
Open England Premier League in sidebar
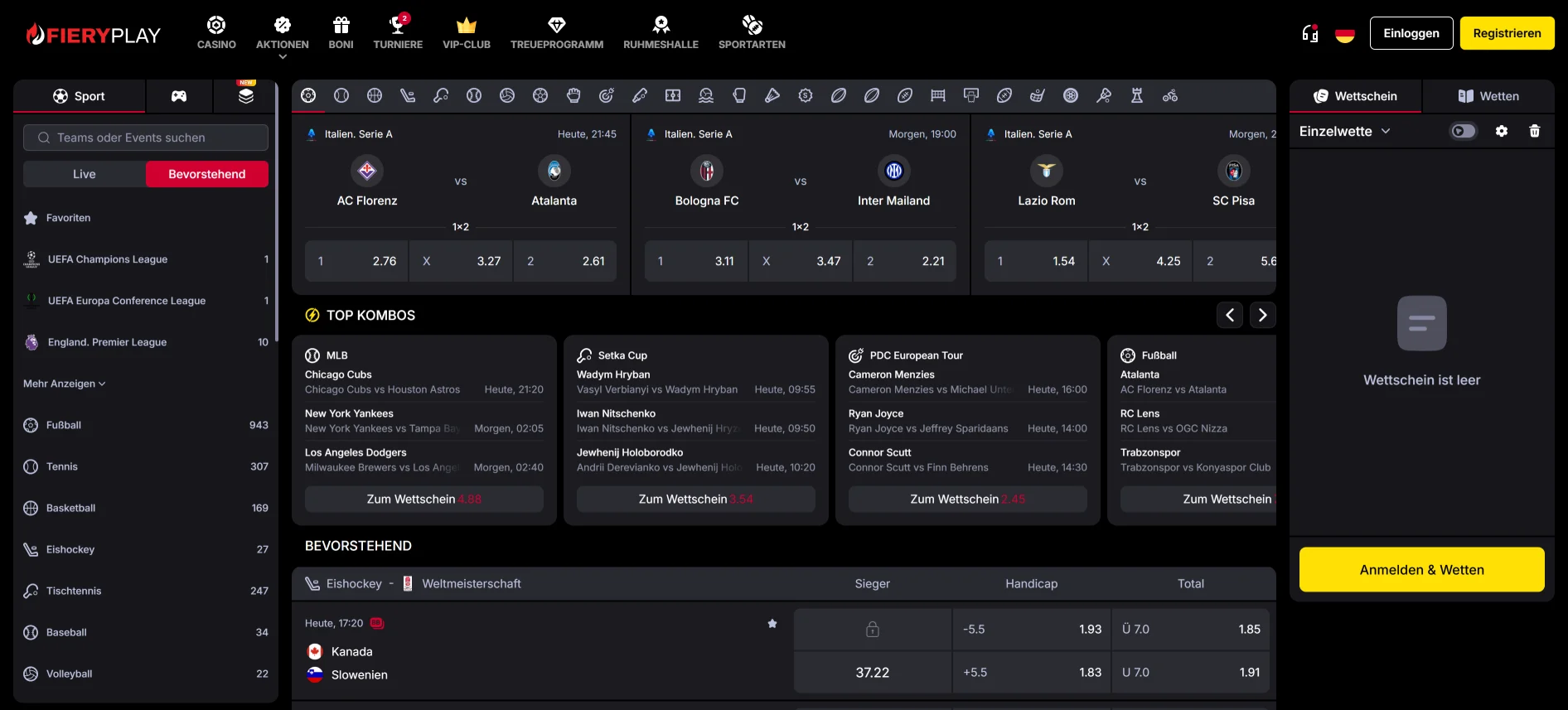pyautogui.click(x=146, y=342)
